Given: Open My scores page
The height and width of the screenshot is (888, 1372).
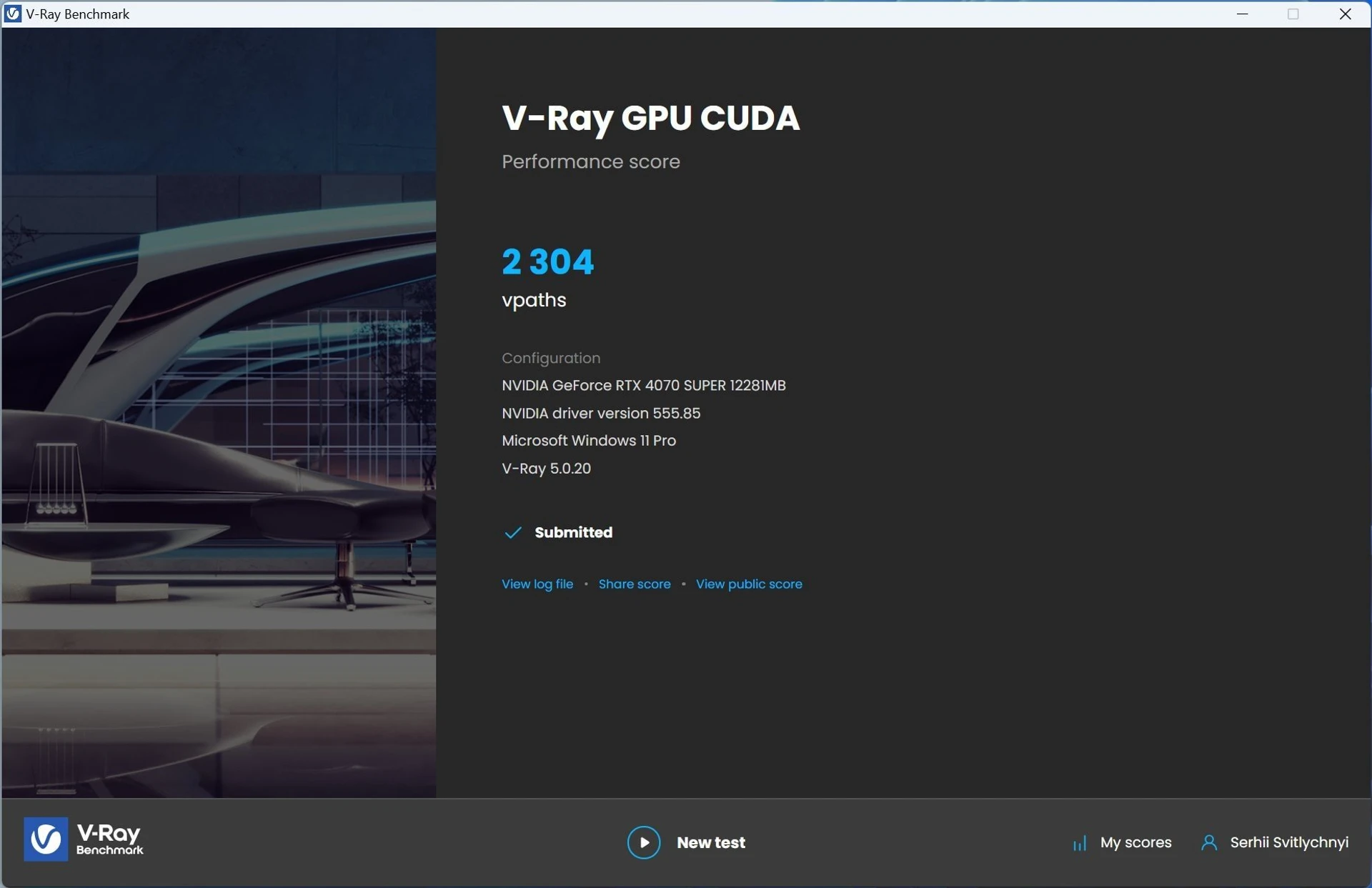Looking at the screenshot, I should pyautogui.click(x=1135, y=842).
